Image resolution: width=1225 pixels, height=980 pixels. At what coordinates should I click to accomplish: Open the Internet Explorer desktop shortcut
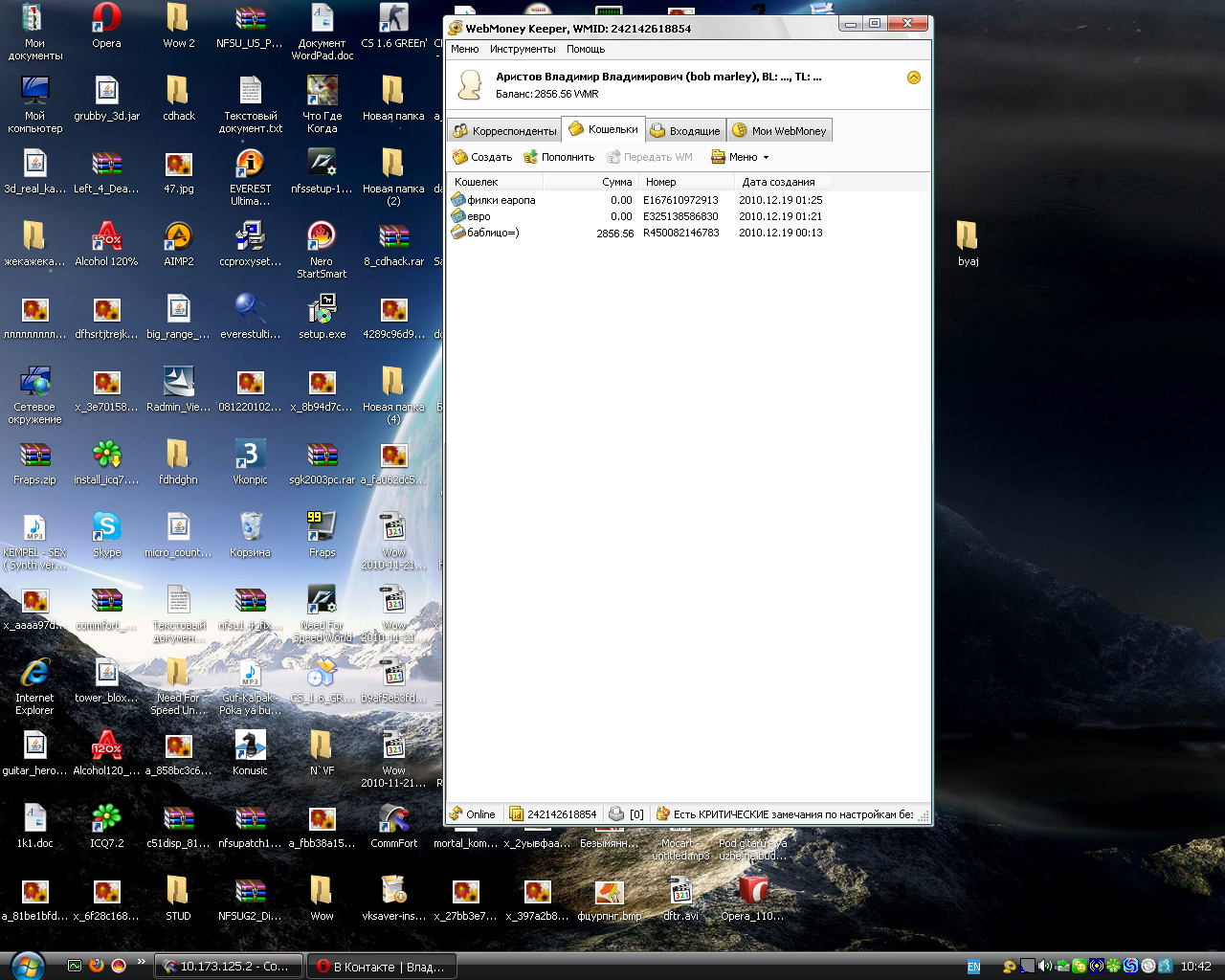point(34,687)
